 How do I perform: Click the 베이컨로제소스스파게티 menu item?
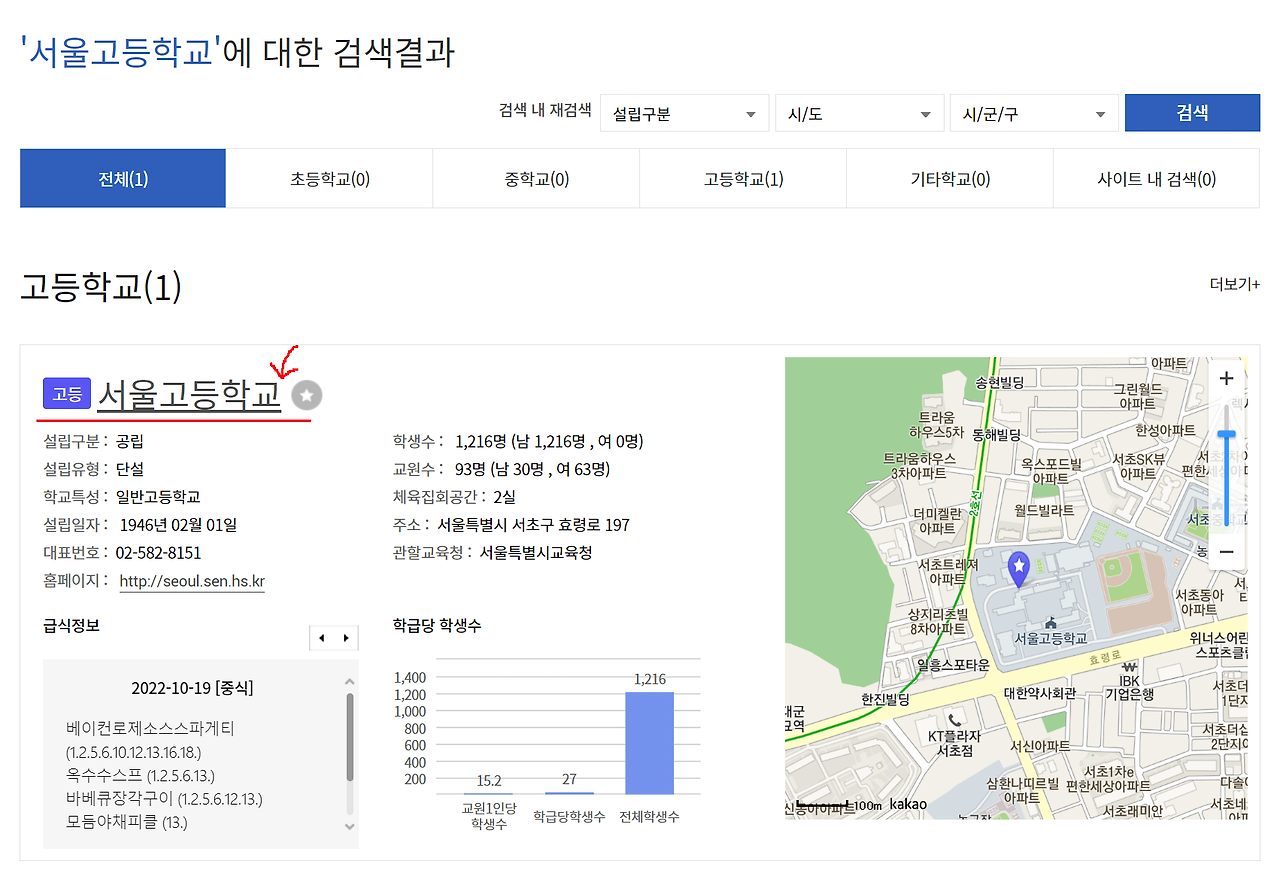click(x=151, y=728)
